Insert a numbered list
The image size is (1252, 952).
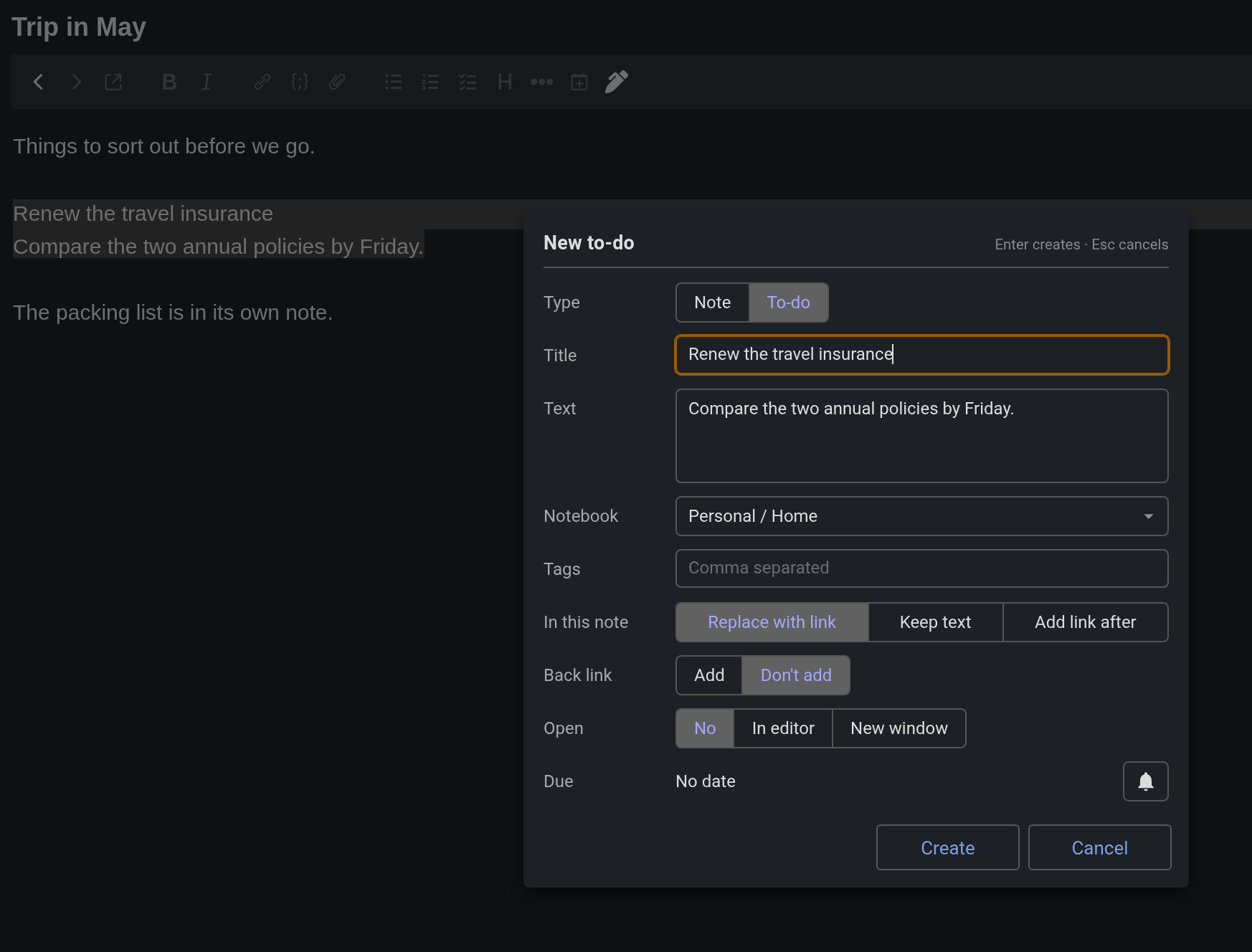(430, 82)
